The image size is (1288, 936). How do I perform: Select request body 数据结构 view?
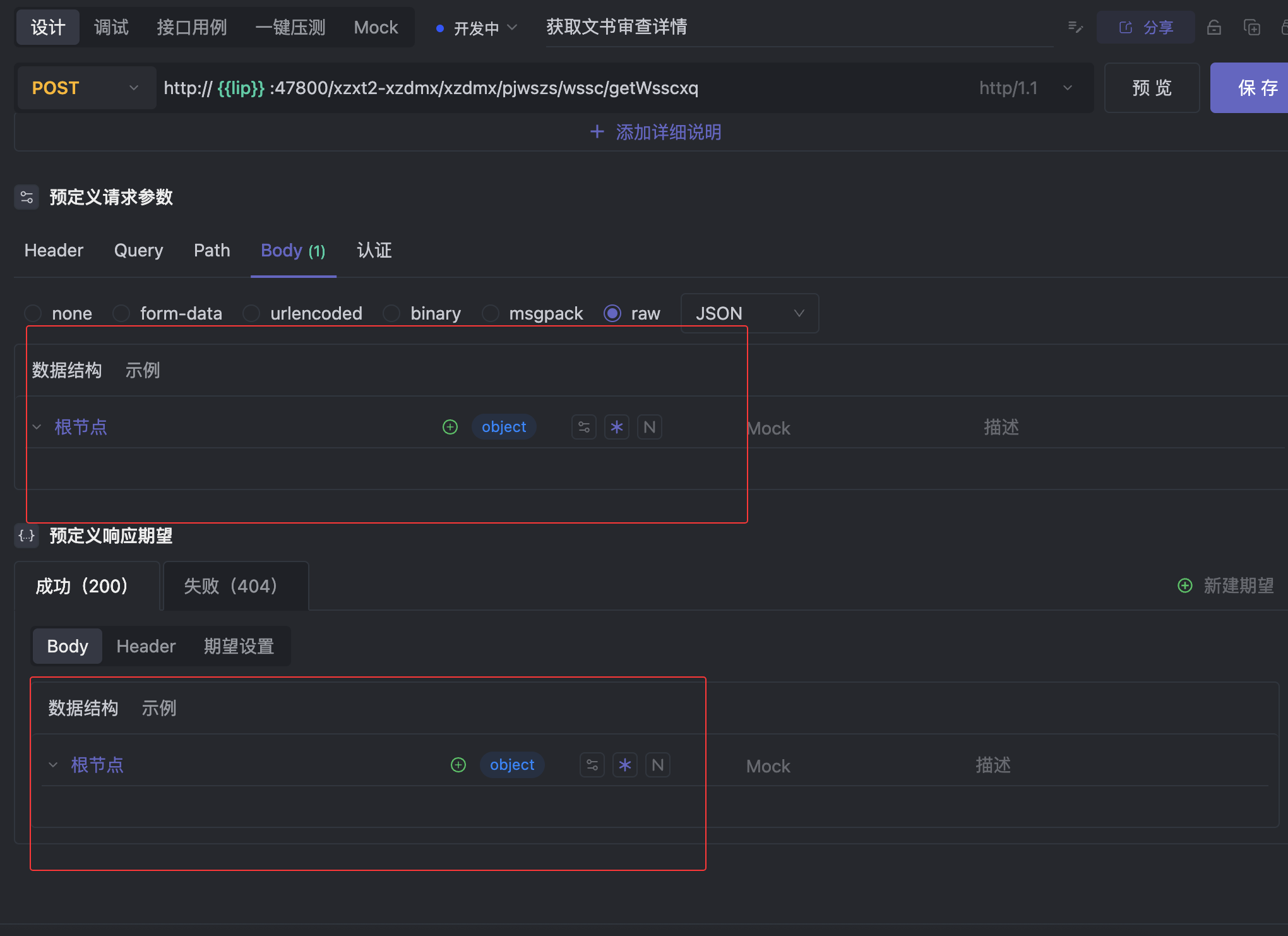click(67, 370)
